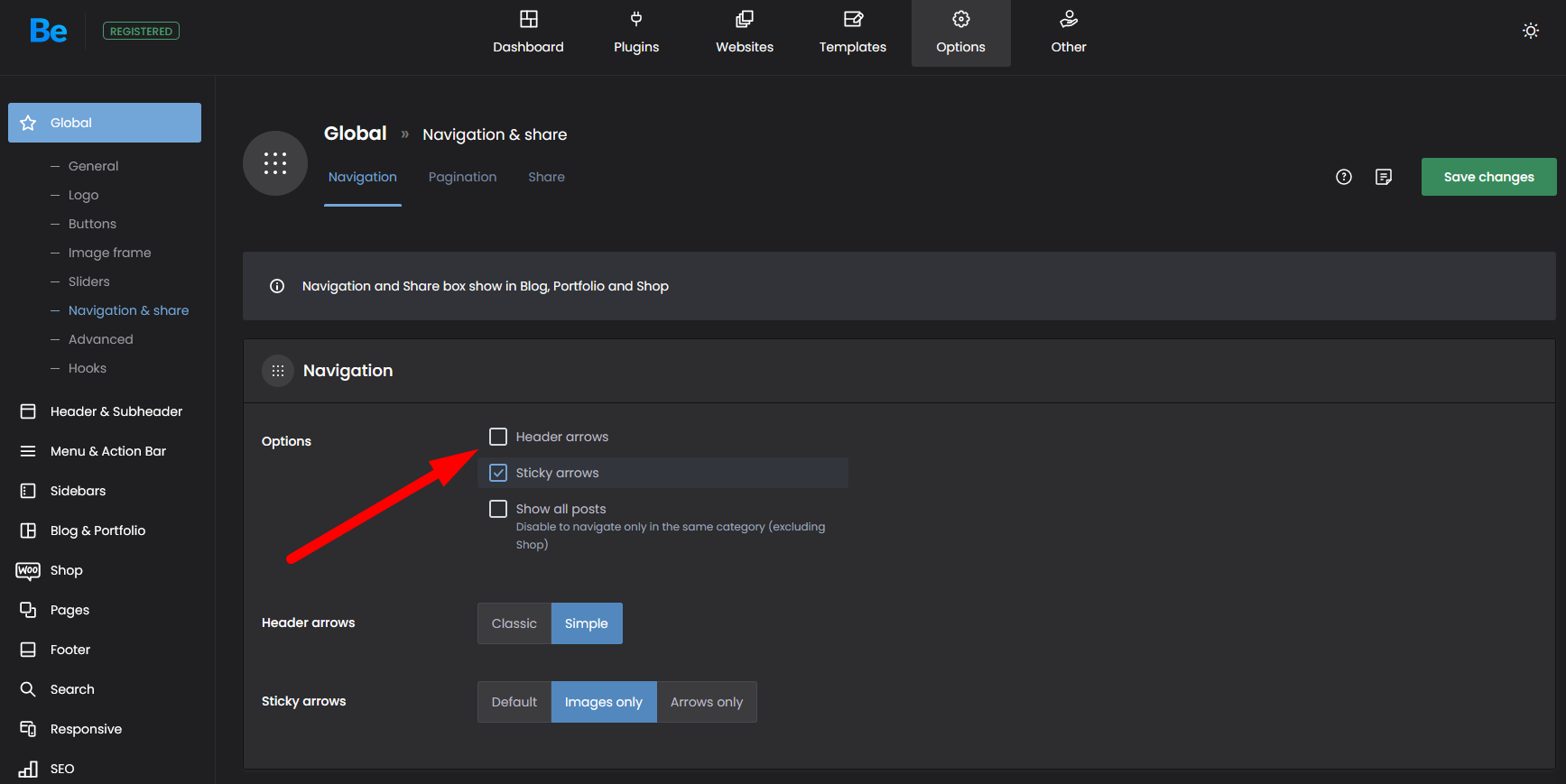Click the Options gear icon

pyautogui.click(x=961, y=19)
